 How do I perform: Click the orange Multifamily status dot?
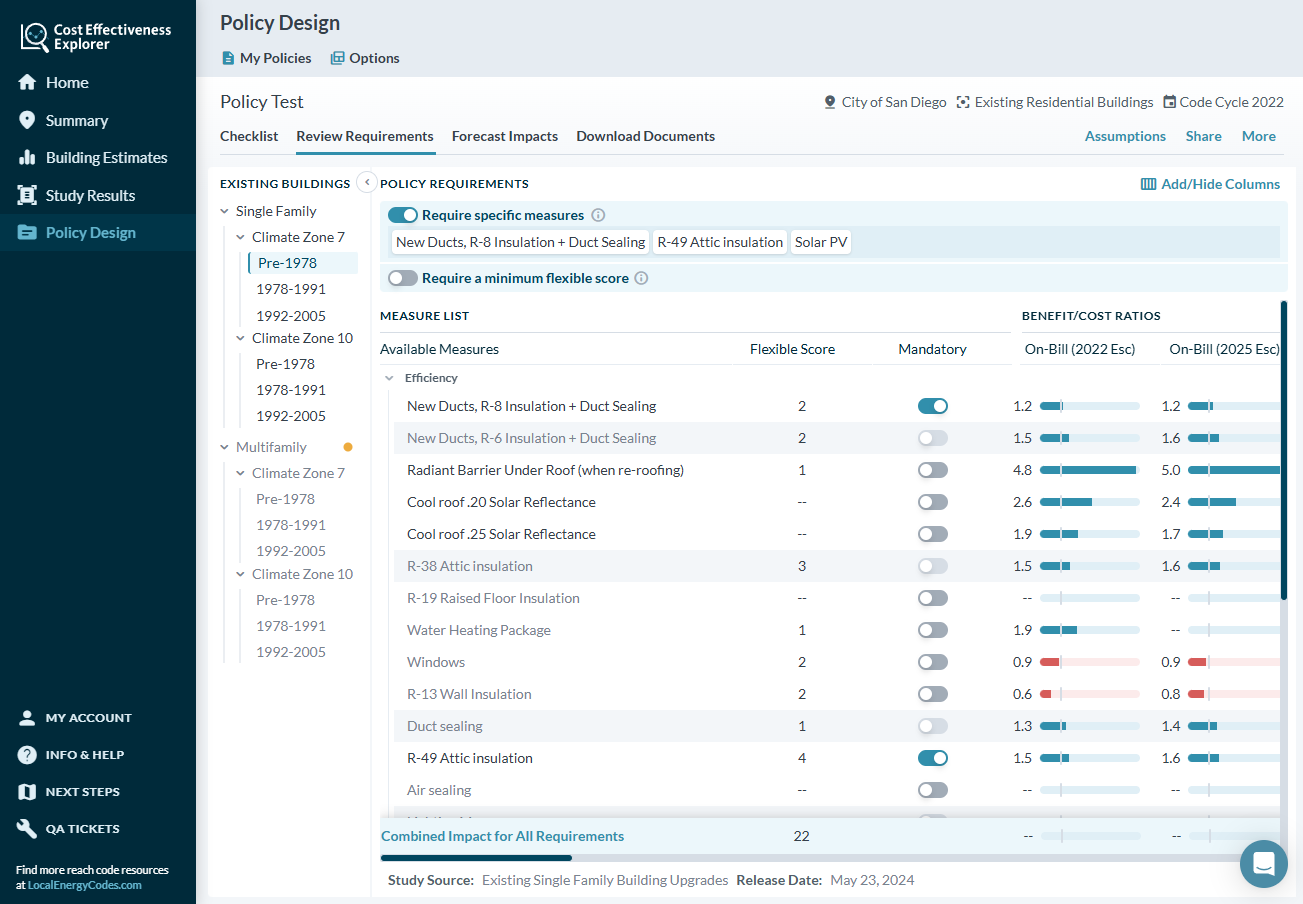click(348, 447)
